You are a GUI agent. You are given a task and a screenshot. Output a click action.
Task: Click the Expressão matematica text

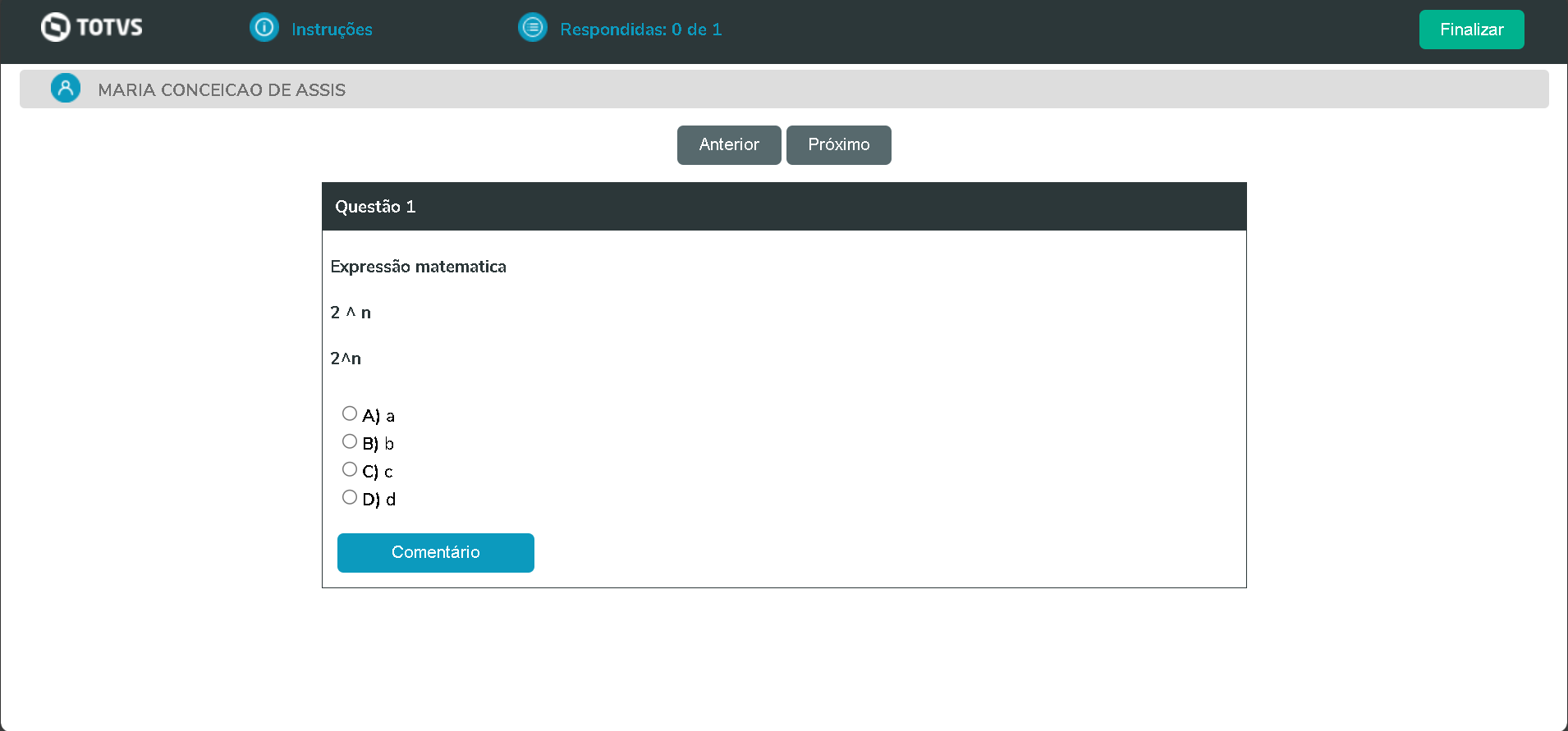pos(419,267)
